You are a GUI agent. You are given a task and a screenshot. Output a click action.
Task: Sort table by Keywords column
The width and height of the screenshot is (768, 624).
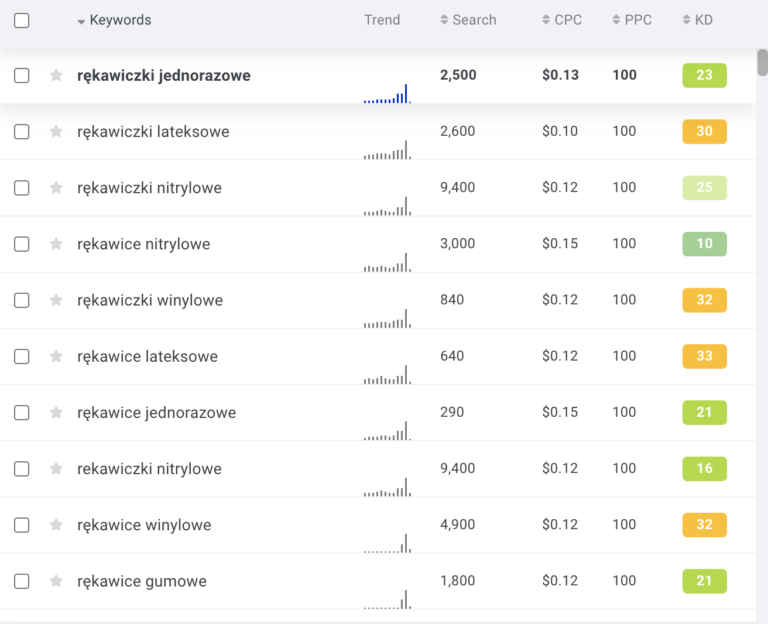(114, 20)
